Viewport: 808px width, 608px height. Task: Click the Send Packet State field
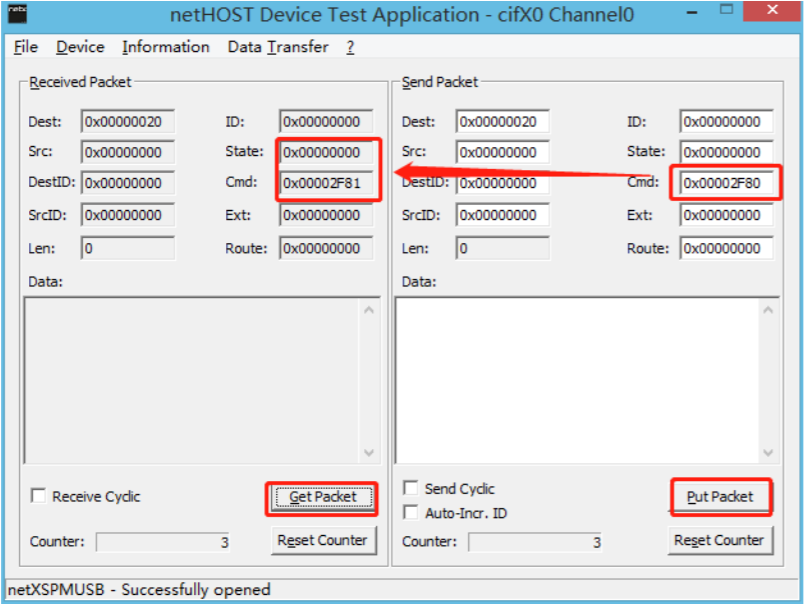point(726,153)
